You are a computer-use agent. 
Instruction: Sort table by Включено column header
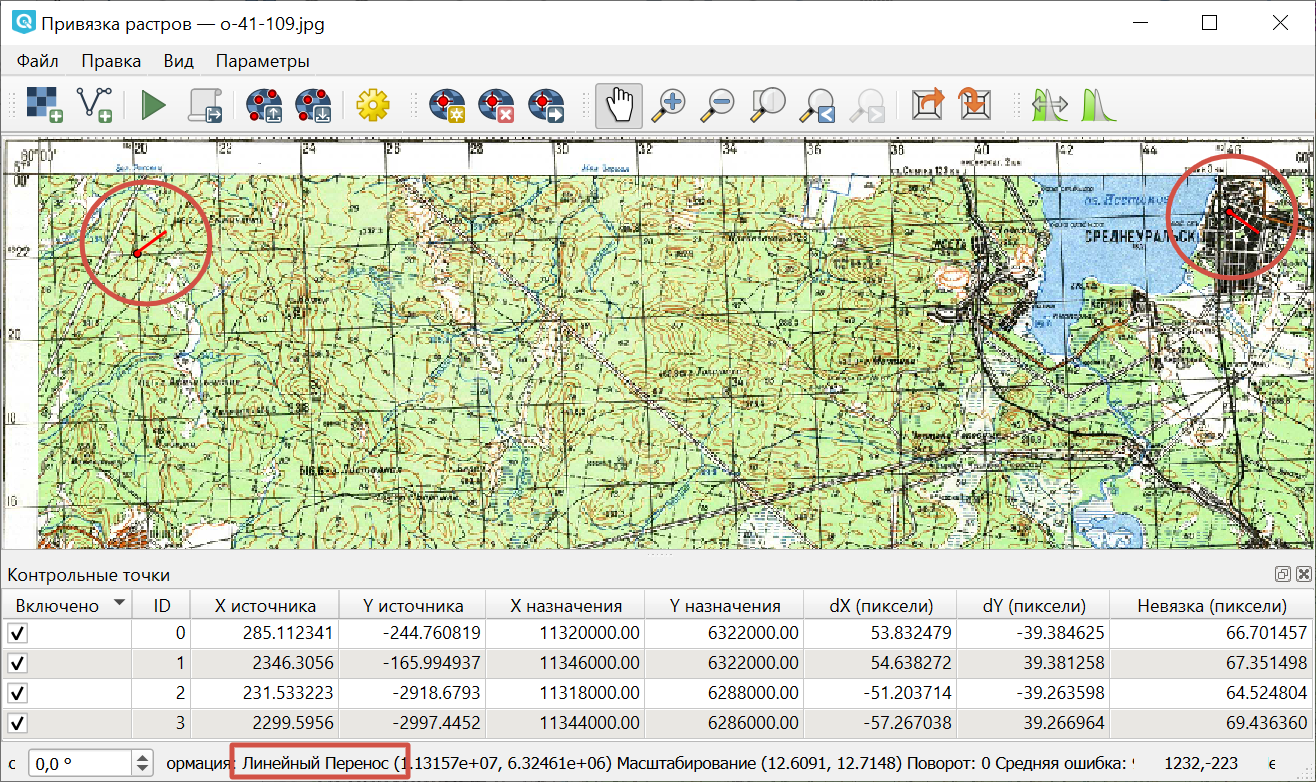(67, 605)
